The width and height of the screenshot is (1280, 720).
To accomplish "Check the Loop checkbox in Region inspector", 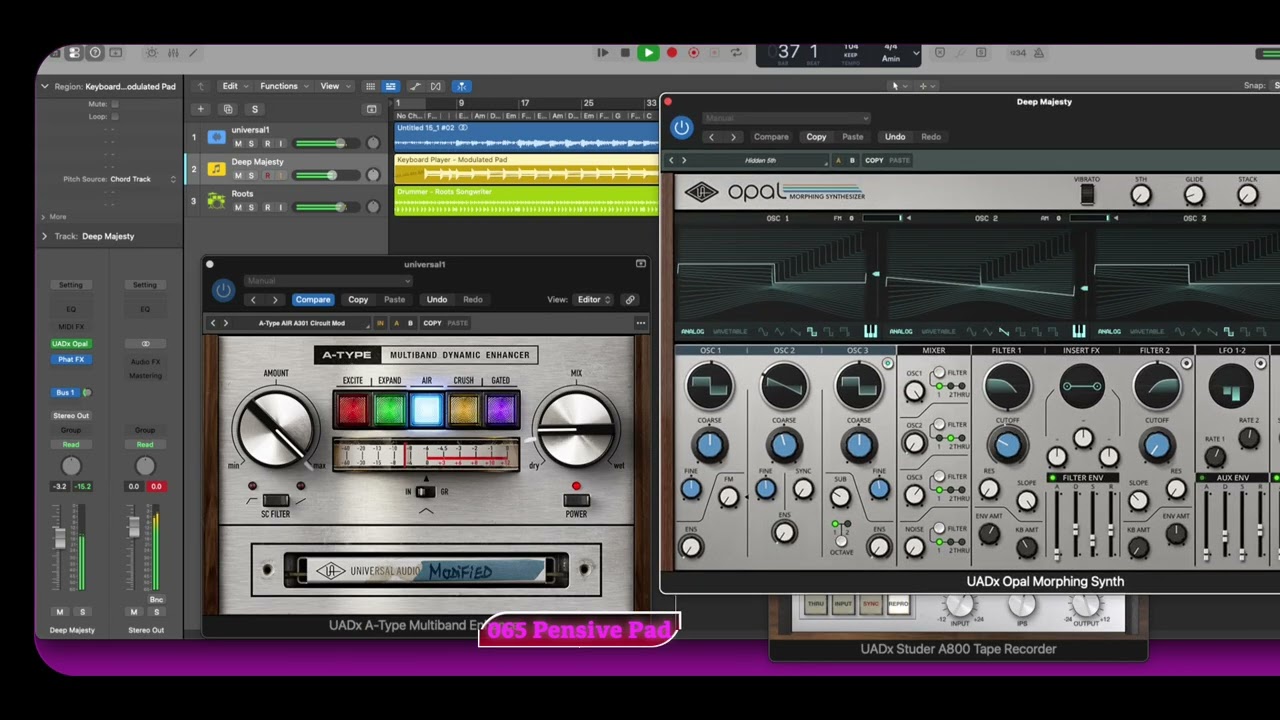I will point(115,116).
